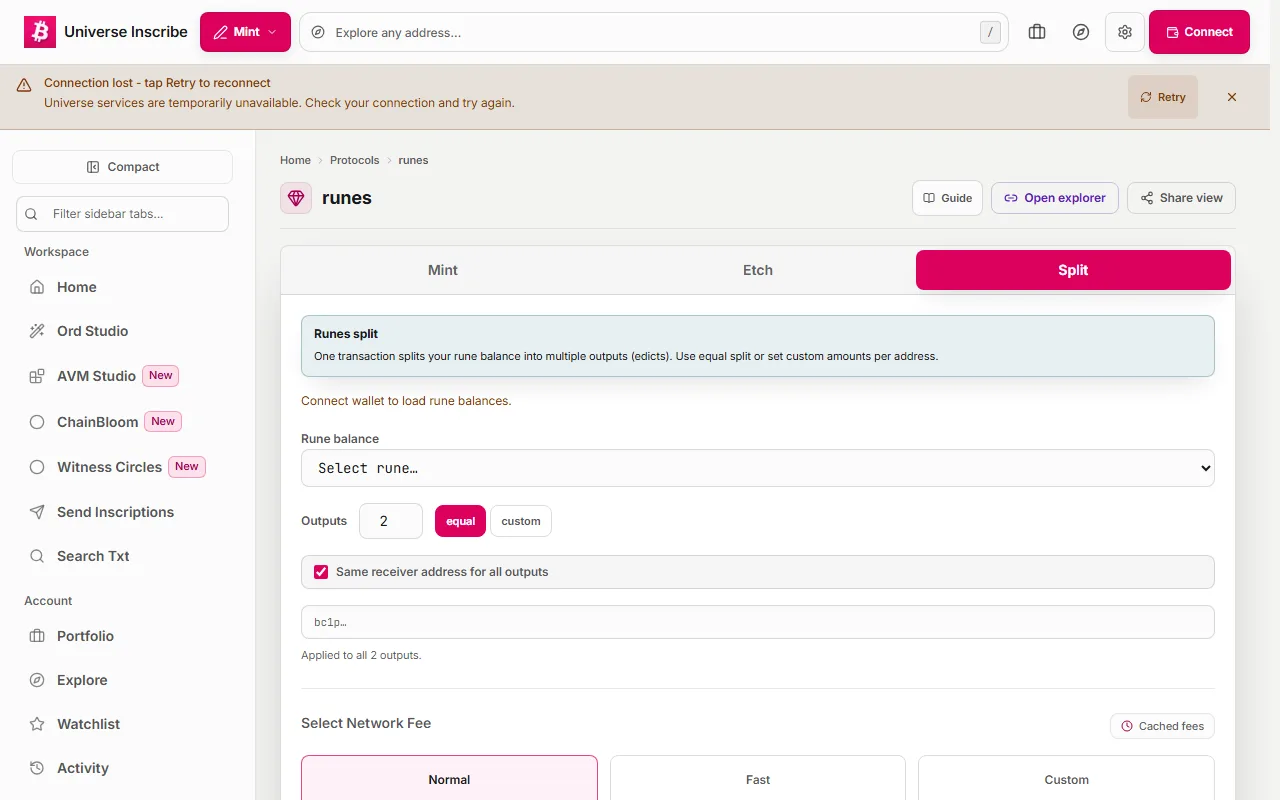Focus the Explore any address search field

[x=654, y=32]
